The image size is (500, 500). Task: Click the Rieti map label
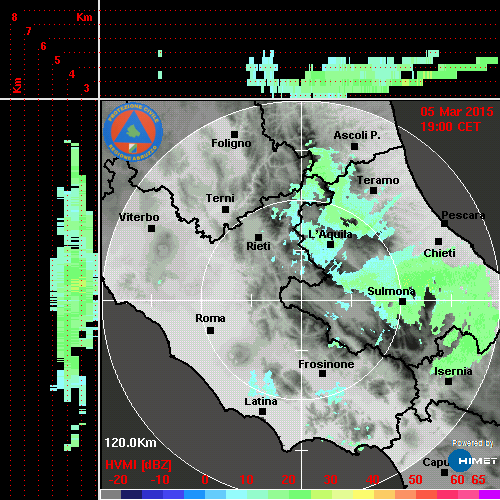coord(258,246)
